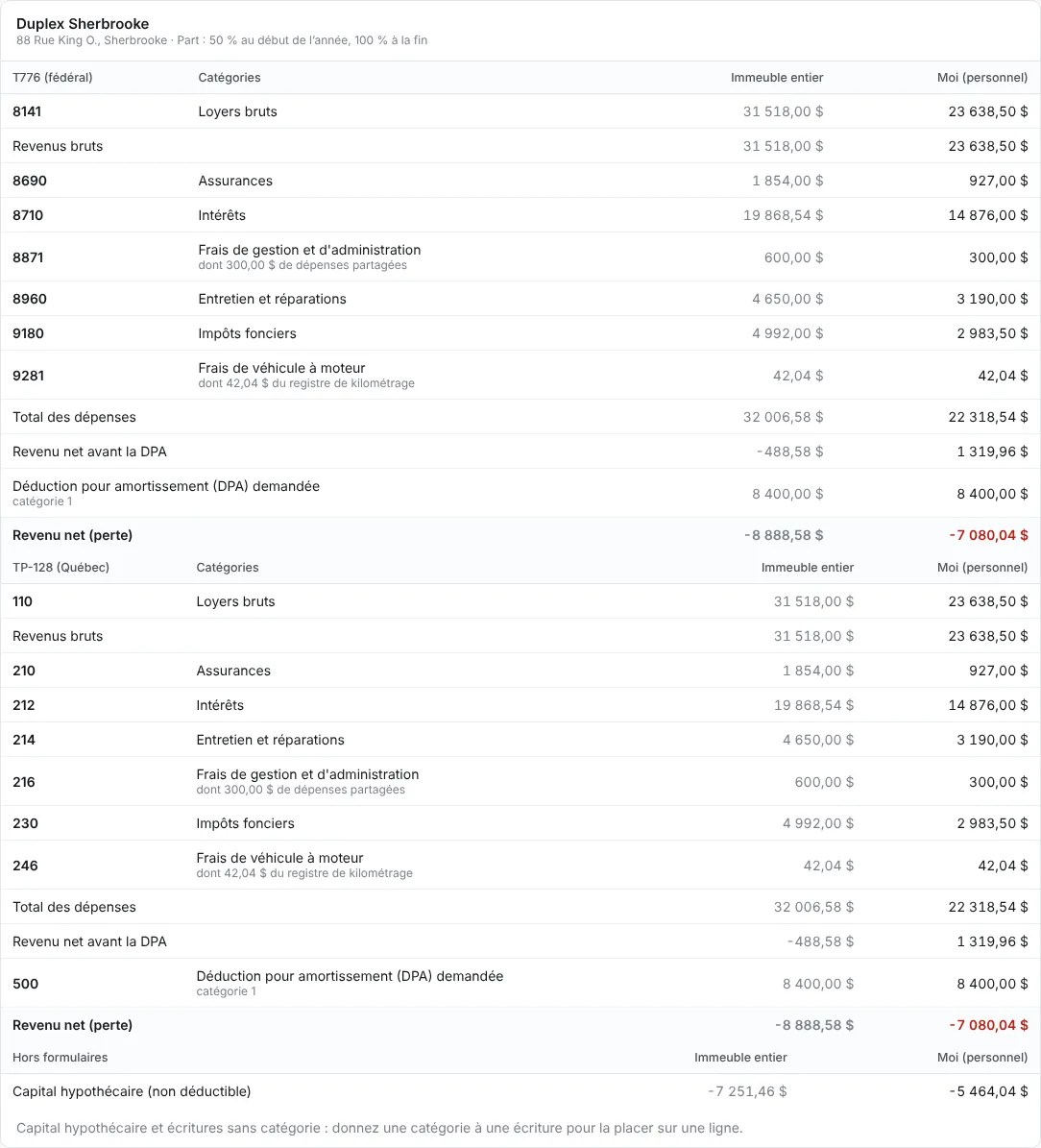Select Québec line code "110"
The image size is (1041, 1148).
click(22, 601)
